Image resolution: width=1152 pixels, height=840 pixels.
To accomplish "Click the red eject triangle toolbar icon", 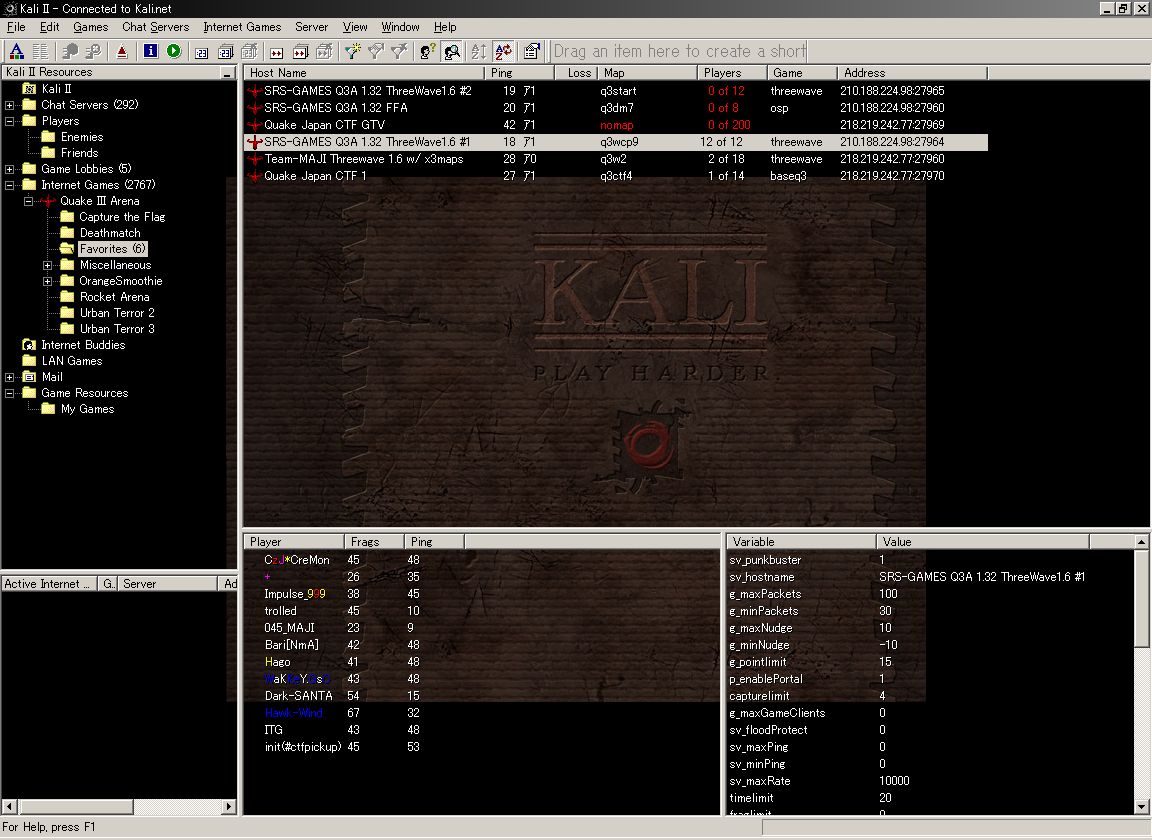I will pos(122,51).
